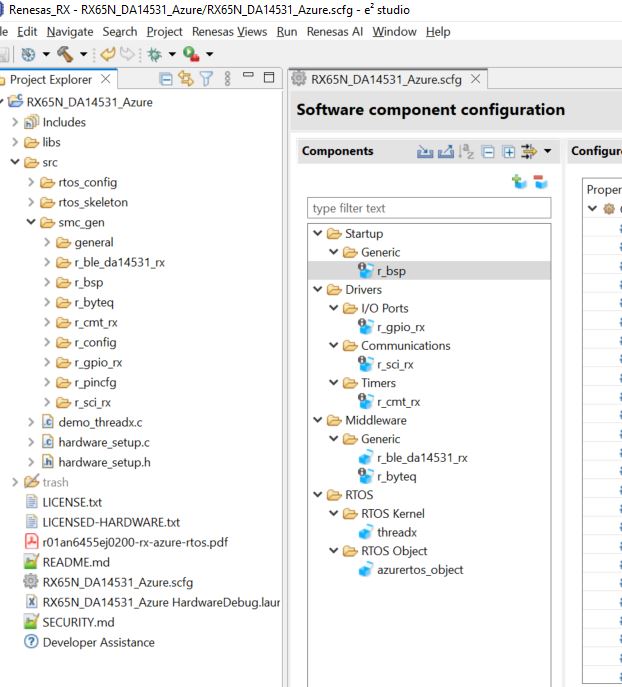This screenshot has width=622, height=687.
Task: Open the Edit menu
Action: pos(27,32)
